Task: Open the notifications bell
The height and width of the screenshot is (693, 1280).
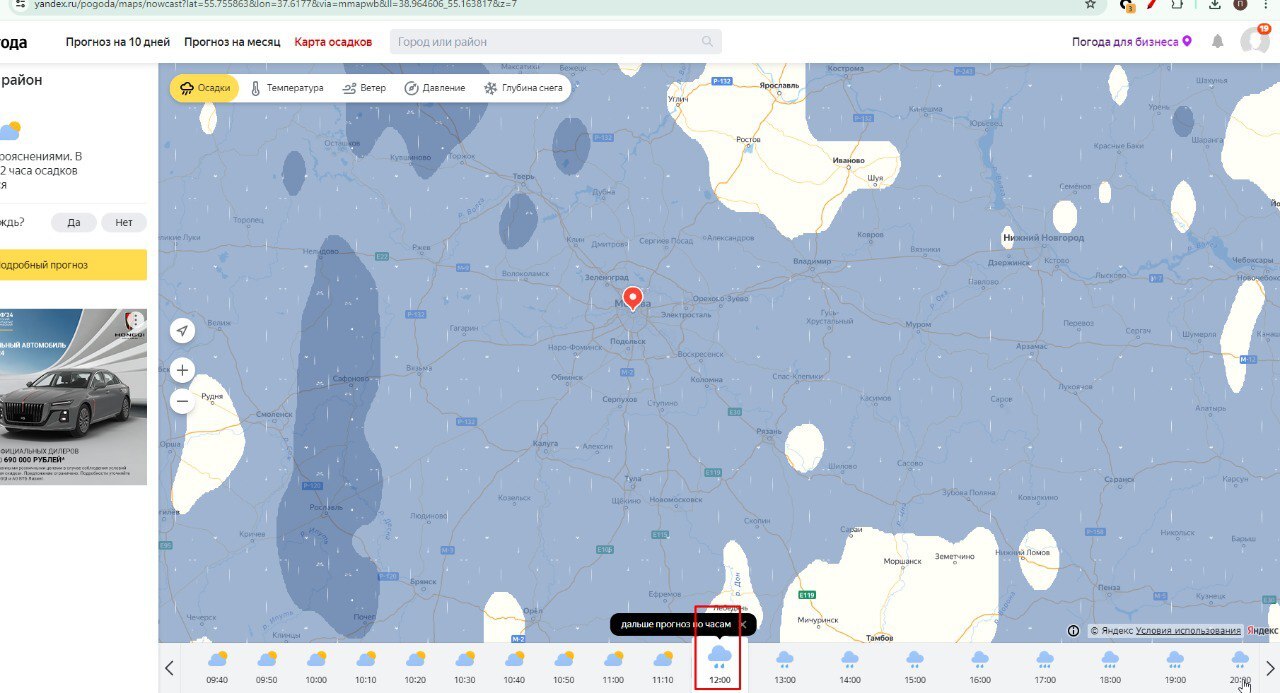Action: click(x=1218, y=42)
